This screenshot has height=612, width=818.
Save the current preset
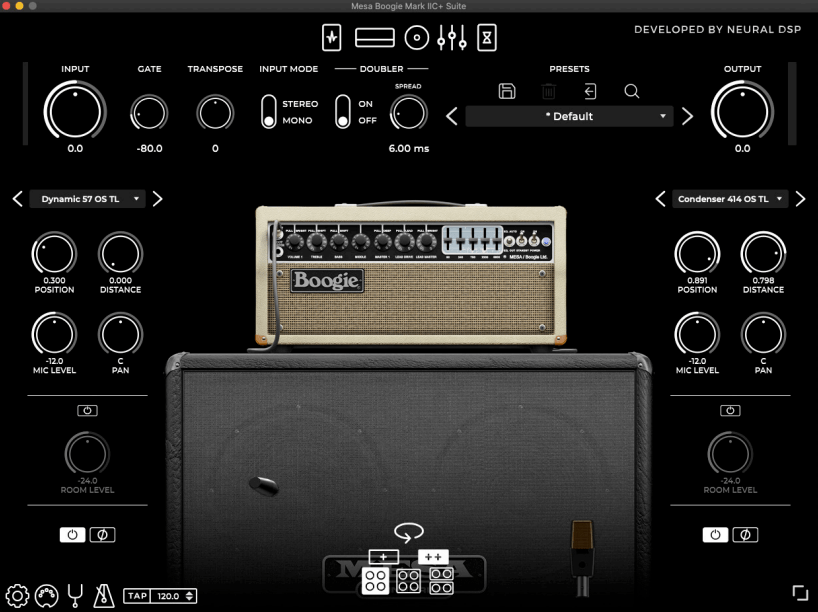507,91
